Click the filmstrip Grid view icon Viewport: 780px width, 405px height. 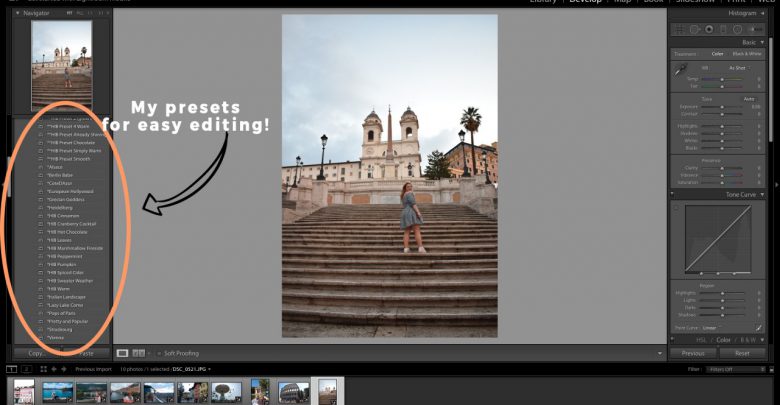43,369
